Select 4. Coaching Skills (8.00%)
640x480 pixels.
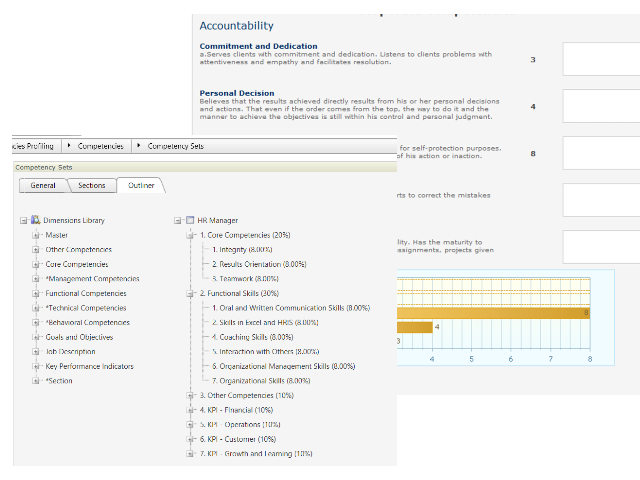(x=253, y=337)
